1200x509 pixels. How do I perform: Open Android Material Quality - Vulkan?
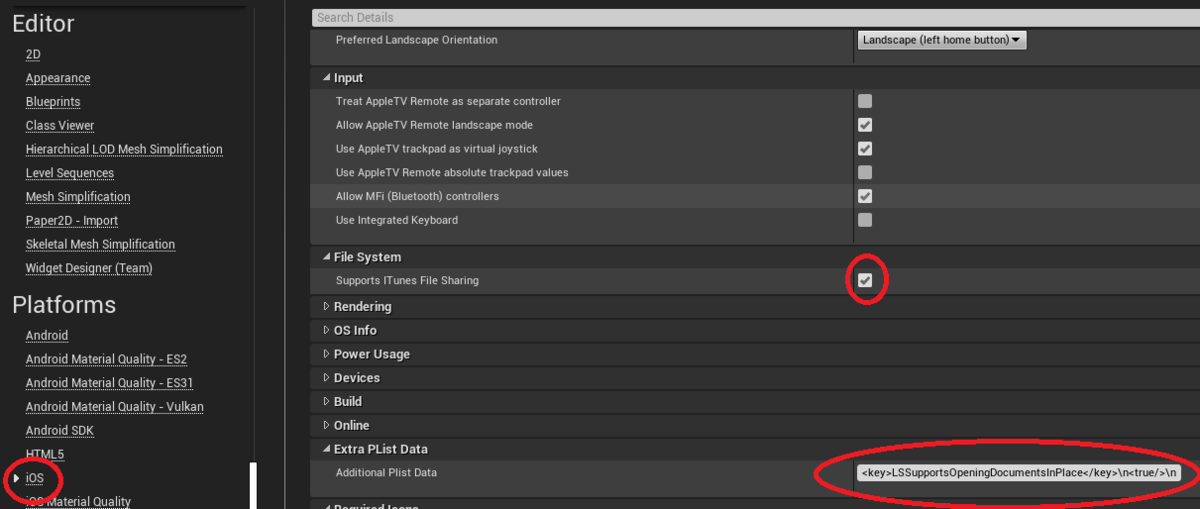(115, 407)
